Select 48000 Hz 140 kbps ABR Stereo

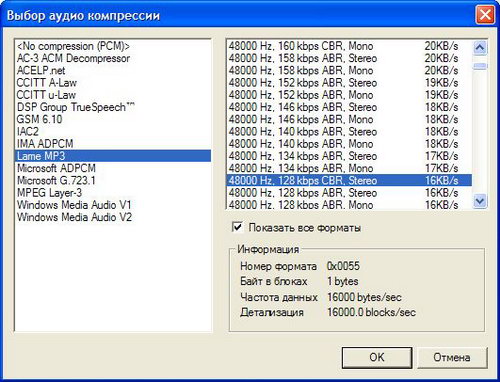pyautogui.click(x=349, y=132)
